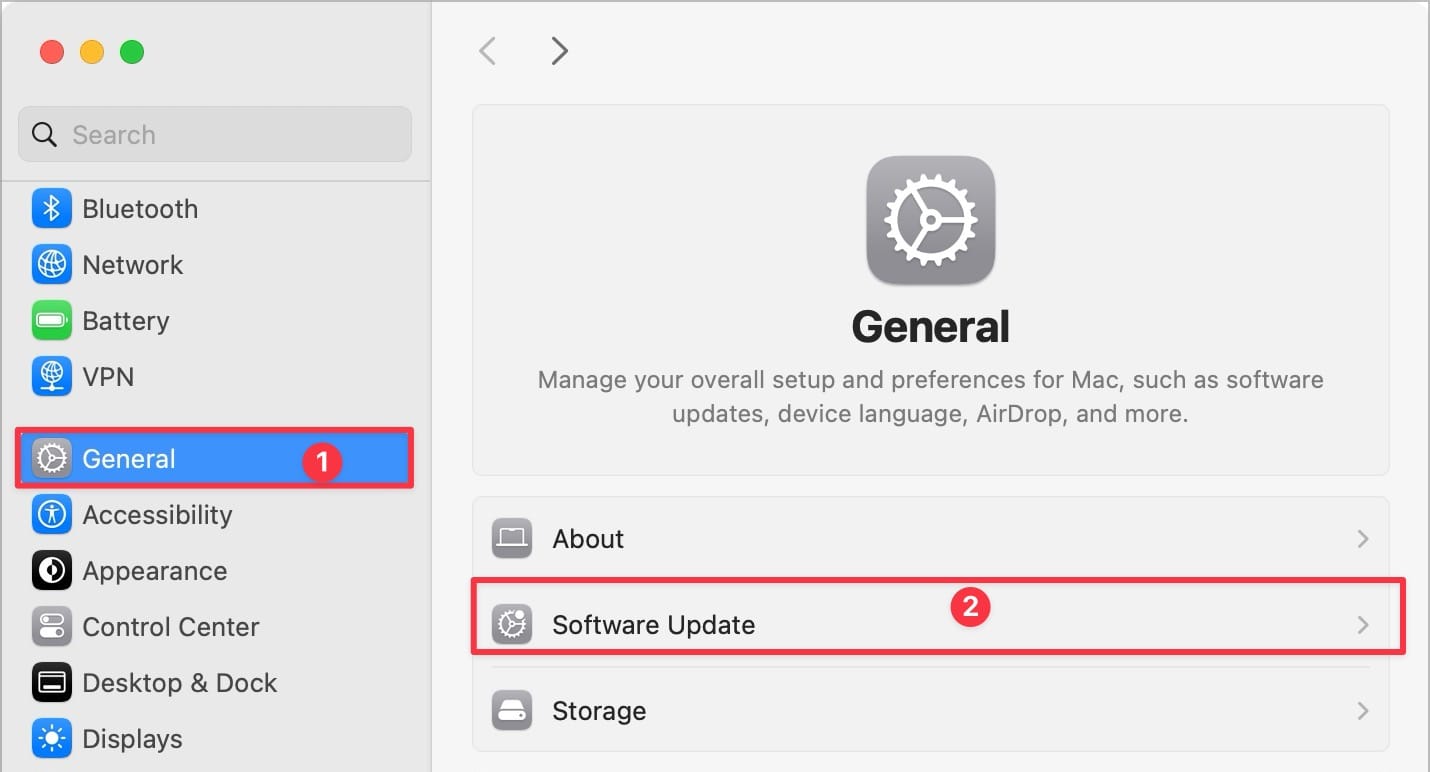Select the Accessibility icon
Screen dimensions: 1430x772
tap(51, 514)
